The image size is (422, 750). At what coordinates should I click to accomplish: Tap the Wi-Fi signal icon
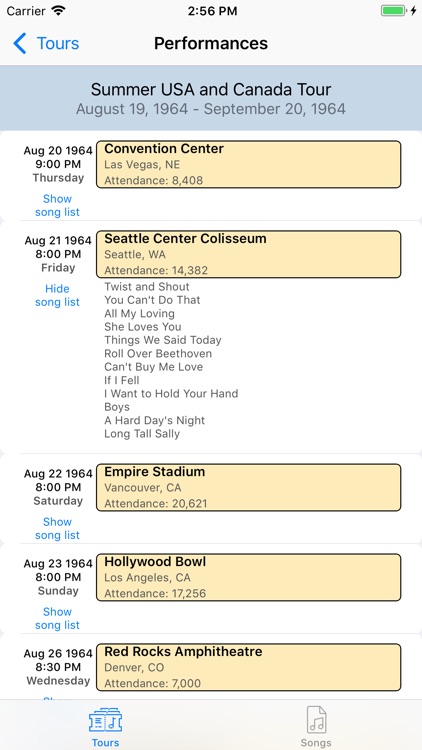point(58,11)
